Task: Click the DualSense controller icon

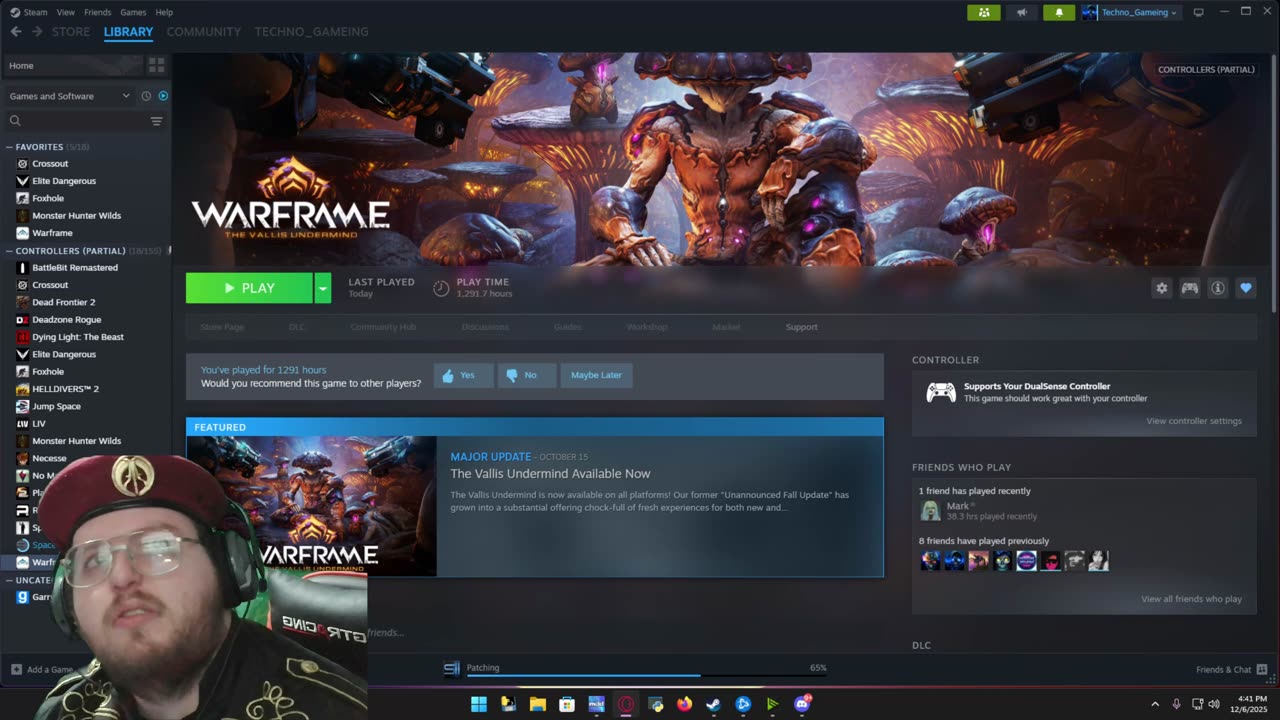Action: click(940, 392)
